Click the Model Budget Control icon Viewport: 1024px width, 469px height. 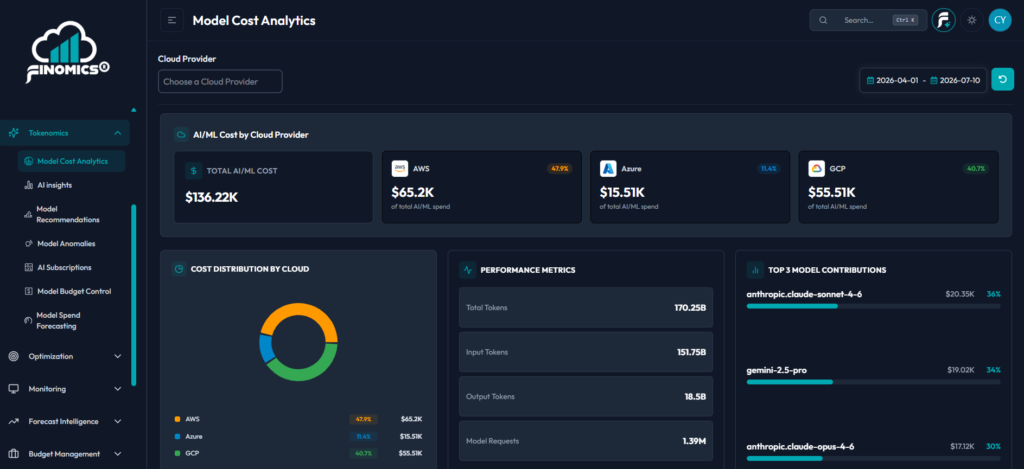(x=29, y=291)
